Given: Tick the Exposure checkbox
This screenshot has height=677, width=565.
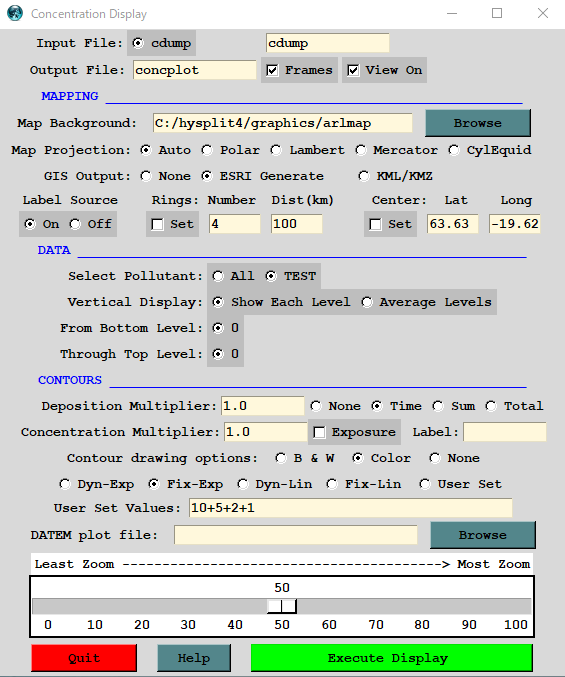Looking at the screenshot, I should click(x=319, y=432).
